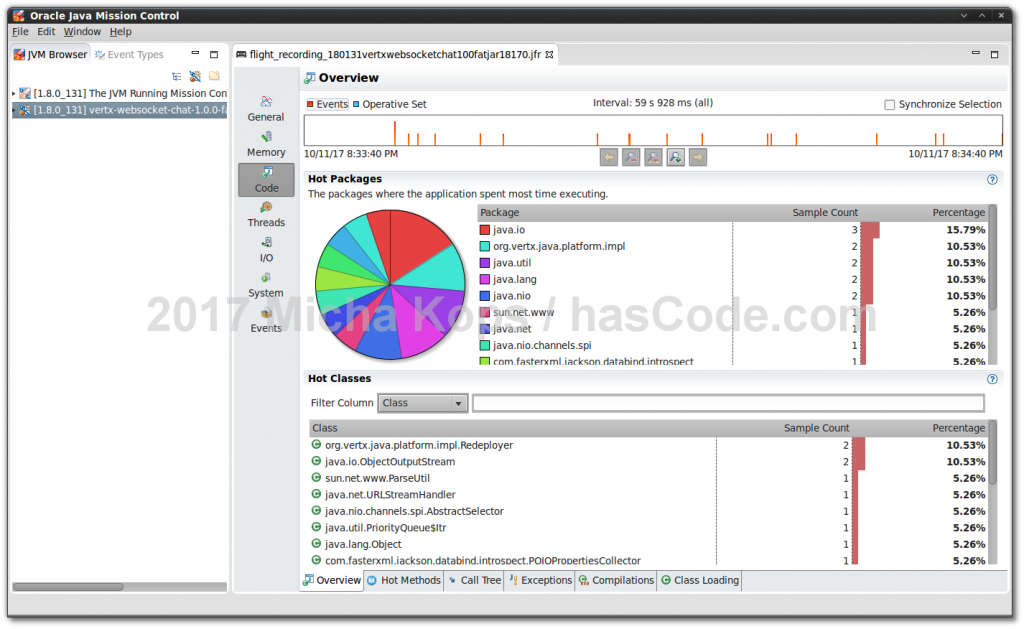Screen dimensions: 1024x629
Task: Open the Window menu
Action: (82, 31)
